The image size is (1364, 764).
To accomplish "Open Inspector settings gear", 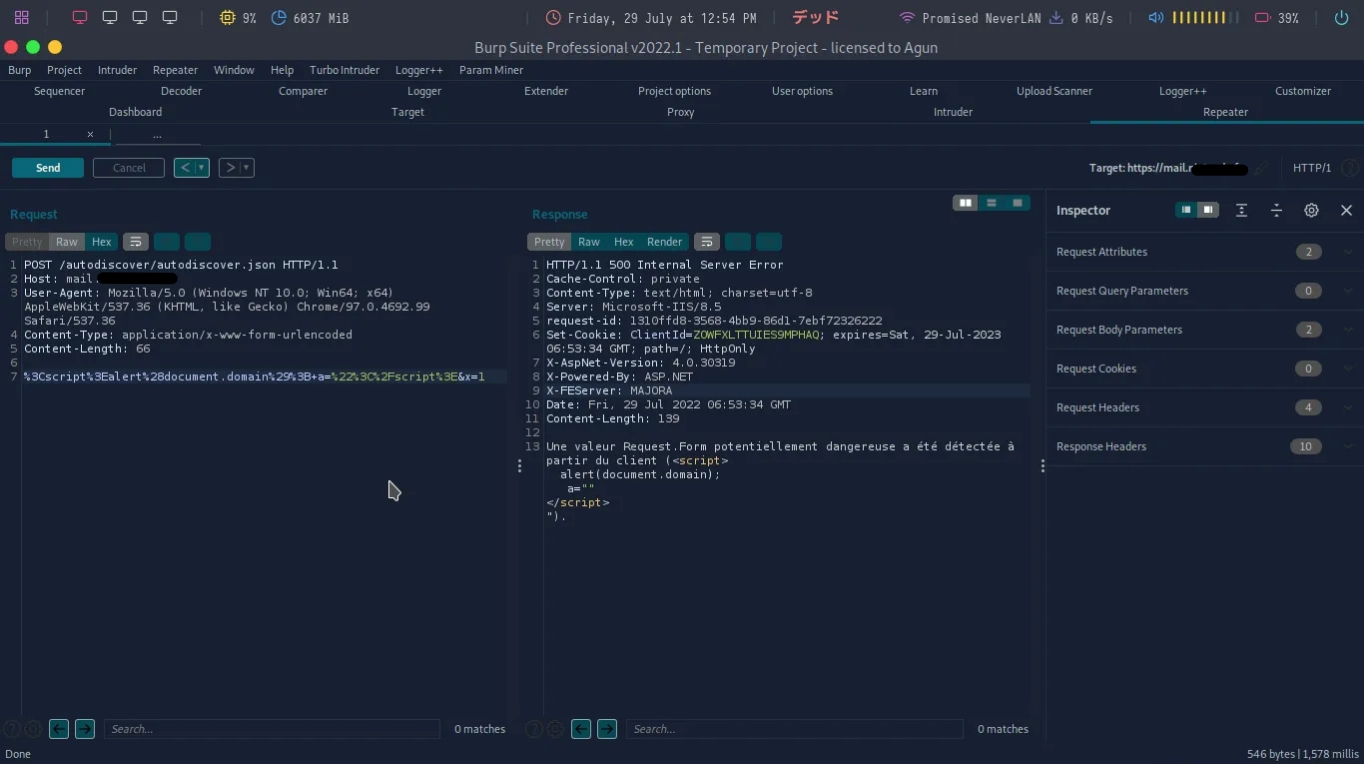I will [x=1311, y=210].
